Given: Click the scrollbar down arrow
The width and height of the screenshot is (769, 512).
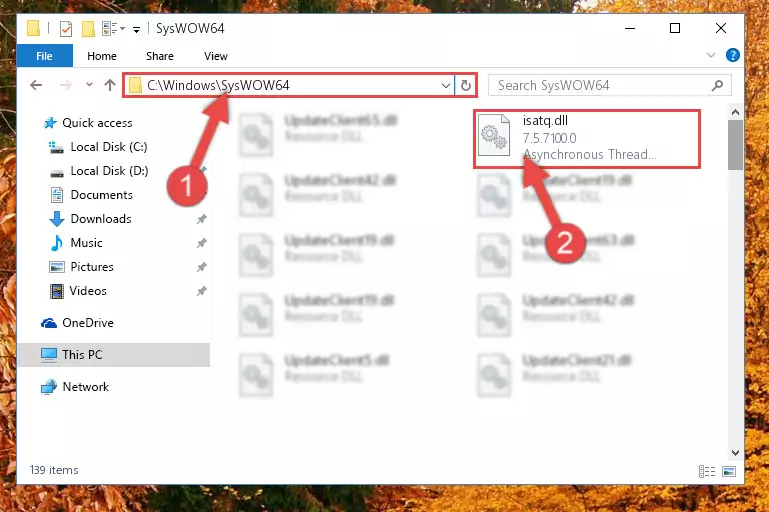Looking at the screenshot, I should [735, 453].
